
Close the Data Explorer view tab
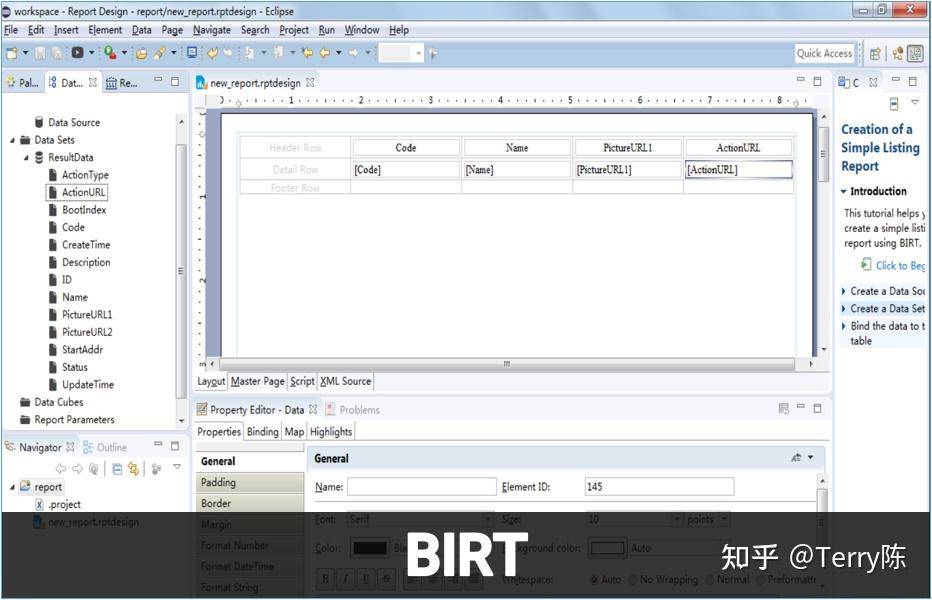point(93,83)
